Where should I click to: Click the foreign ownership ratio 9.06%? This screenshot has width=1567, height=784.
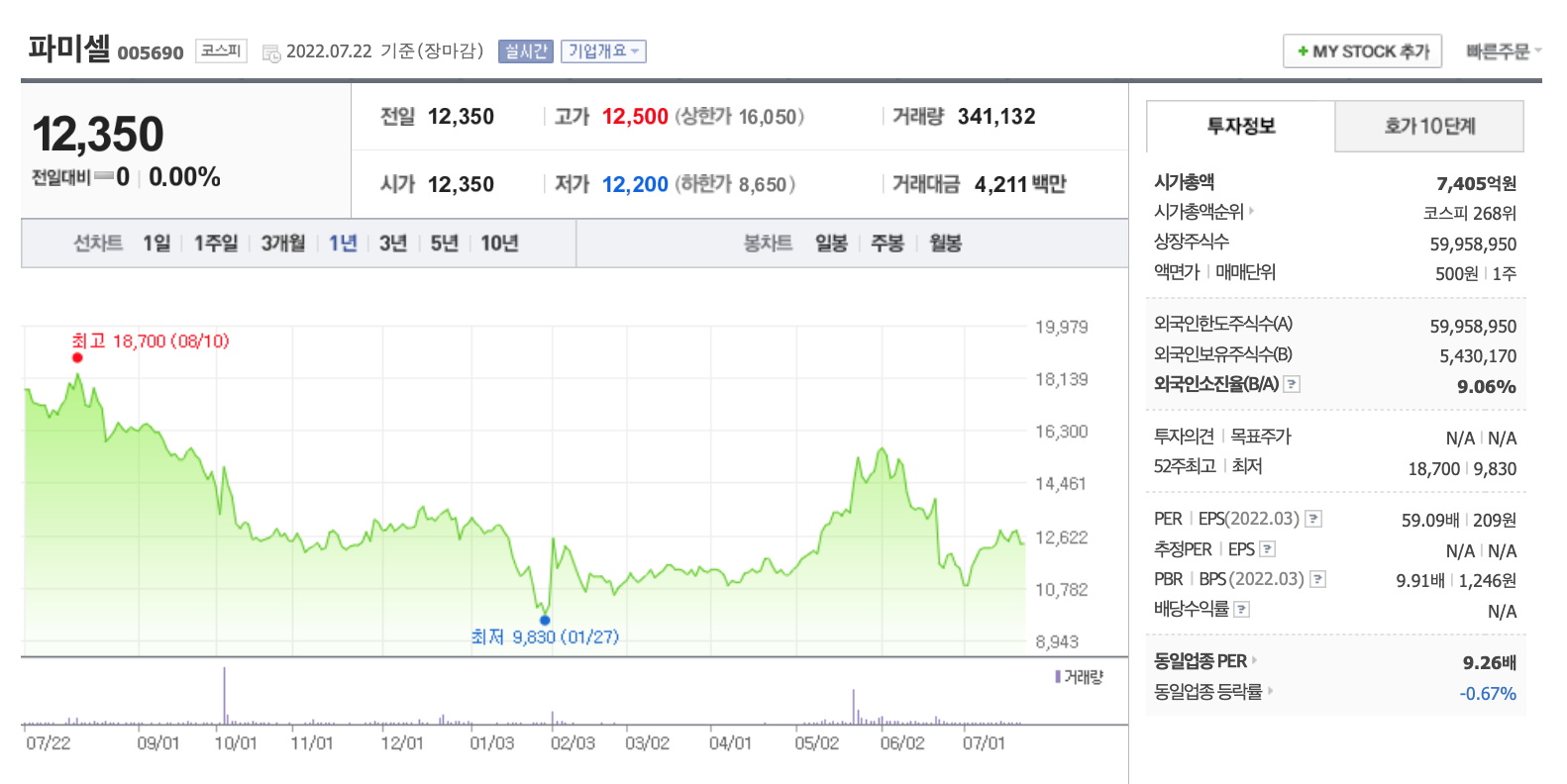click(1487, 387)
